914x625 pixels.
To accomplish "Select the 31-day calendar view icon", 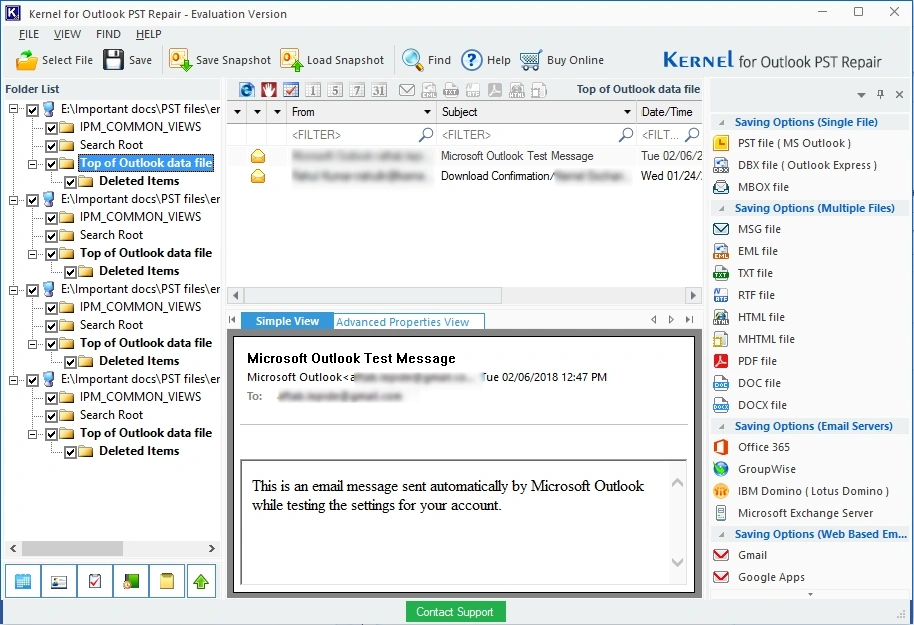I will tap(379, 90).
